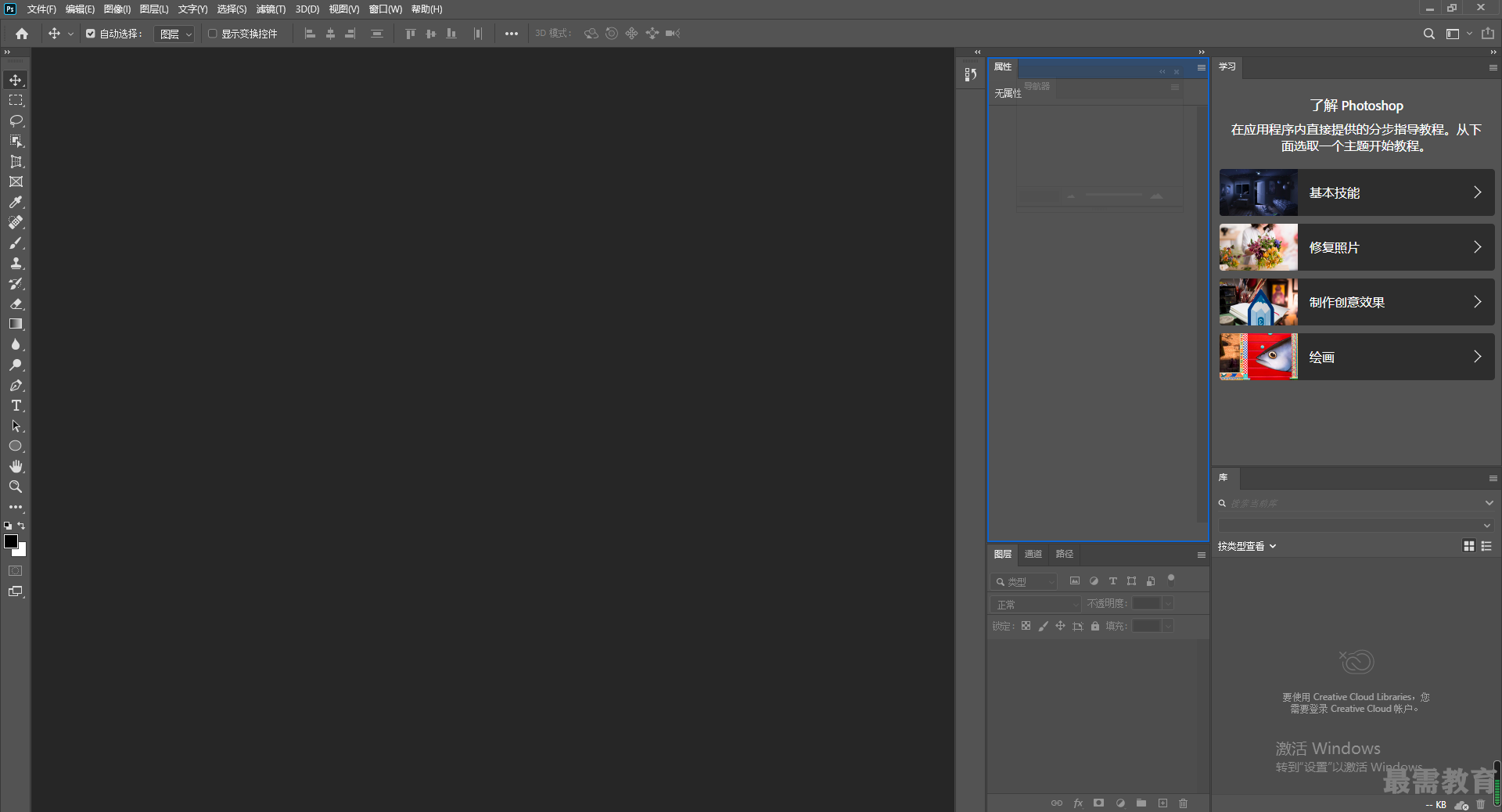1502x812 pixels.
Task: Open the 基本技能 tutorial category
Action: click(1356, 192)
